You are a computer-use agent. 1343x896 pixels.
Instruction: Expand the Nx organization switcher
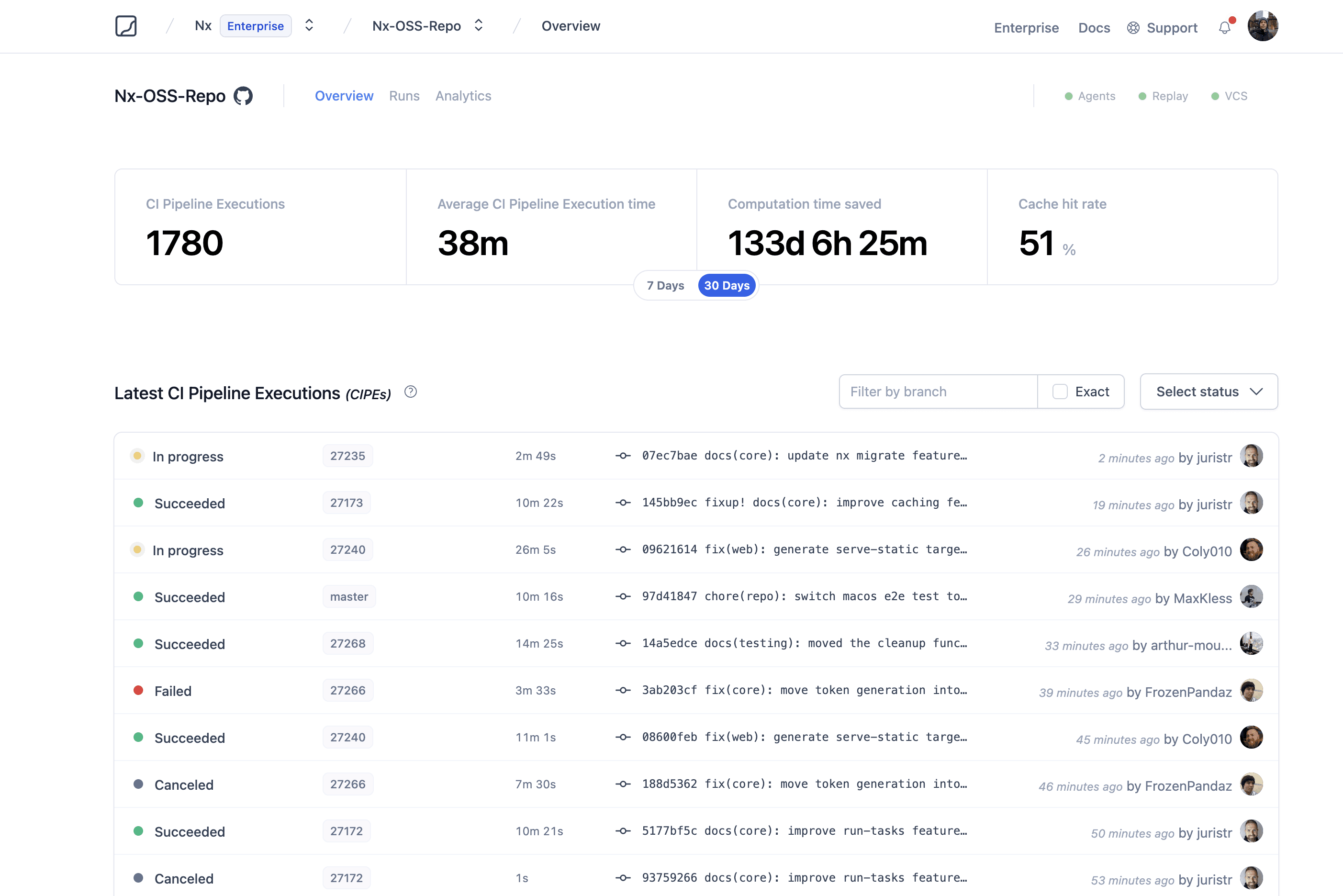[x=309, y=26]
